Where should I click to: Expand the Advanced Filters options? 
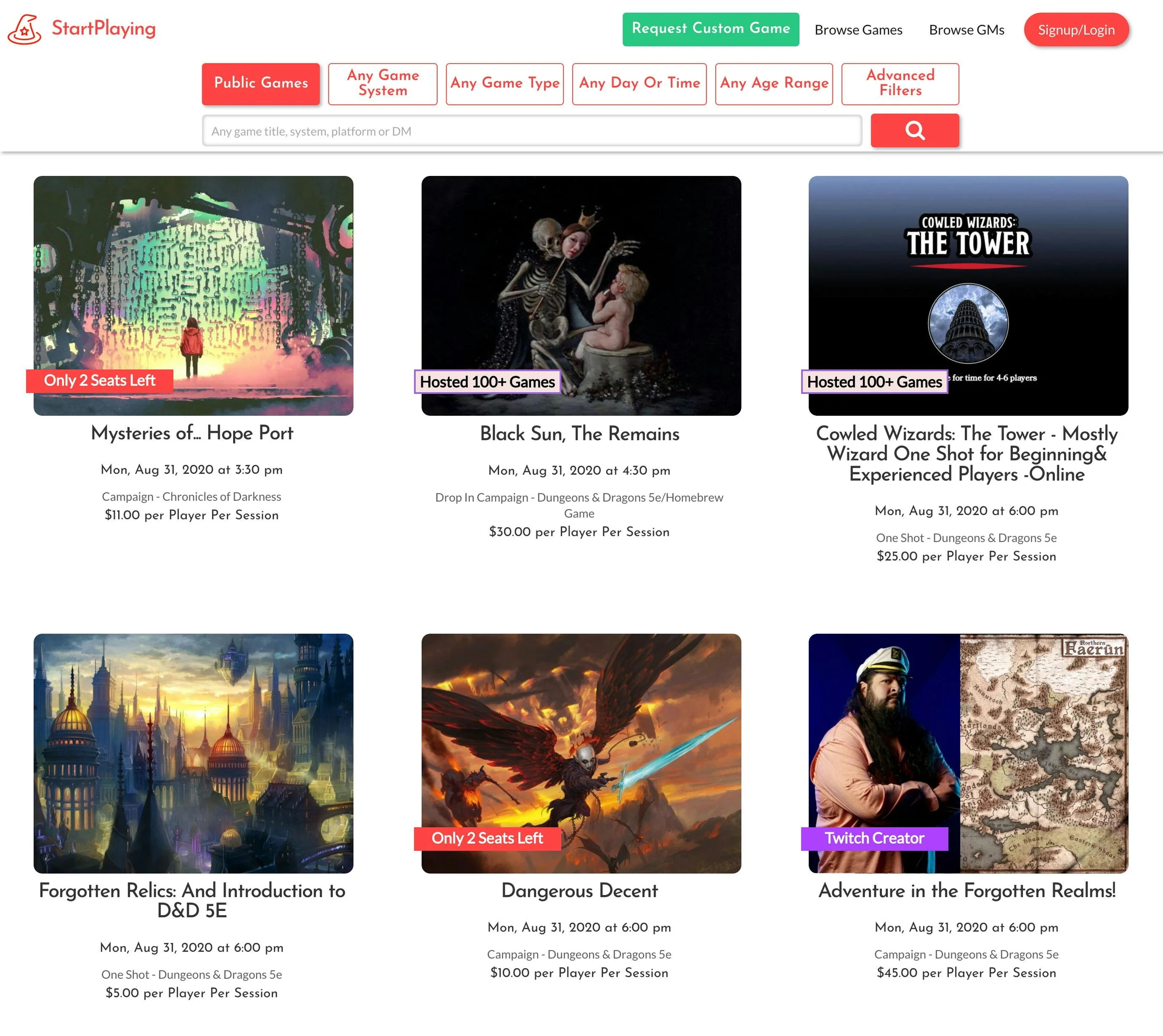coord(900,84)
